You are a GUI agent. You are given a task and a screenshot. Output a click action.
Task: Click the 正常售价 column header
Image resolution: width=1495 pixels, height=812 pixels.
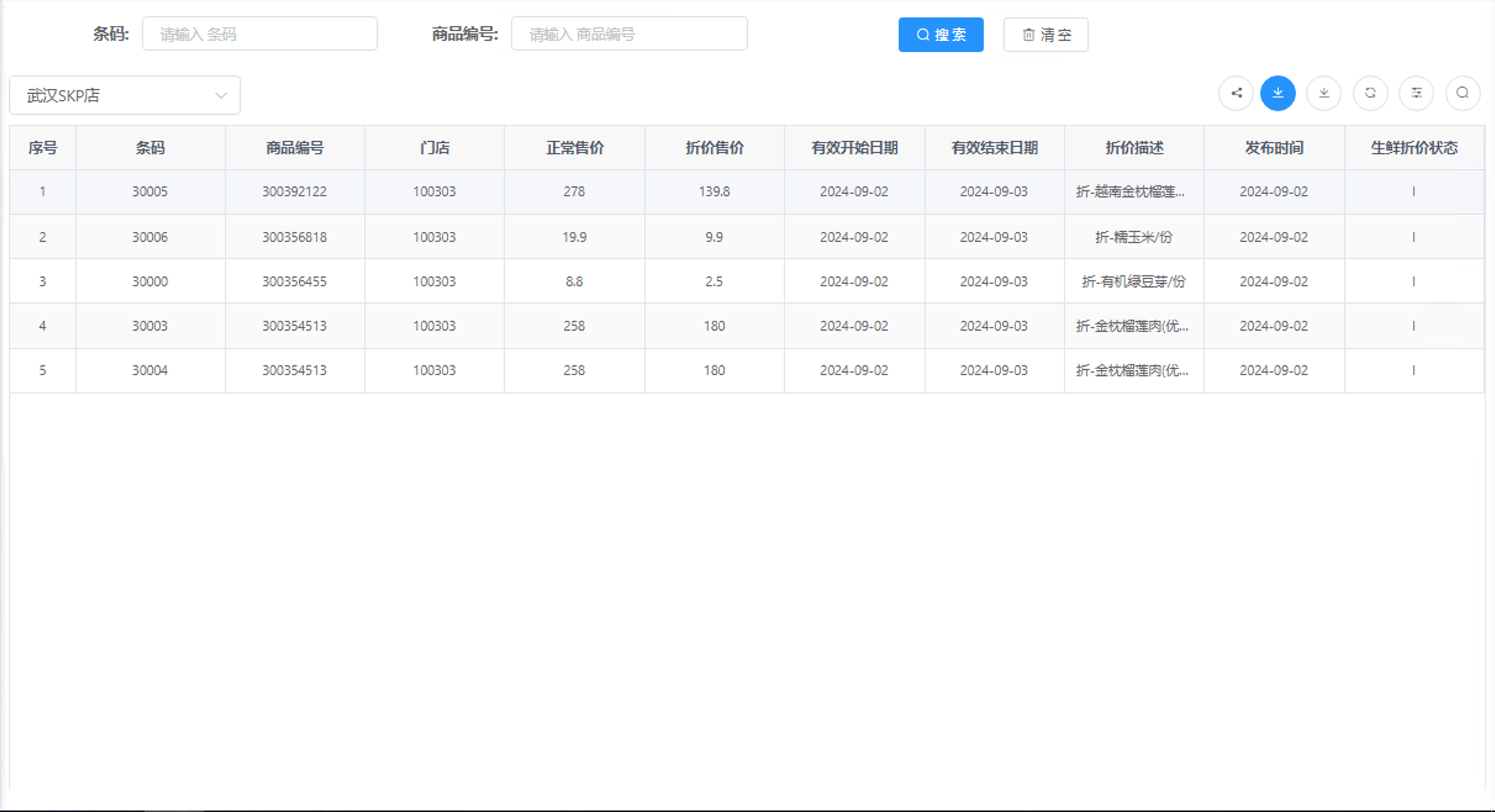pos(574,147)
